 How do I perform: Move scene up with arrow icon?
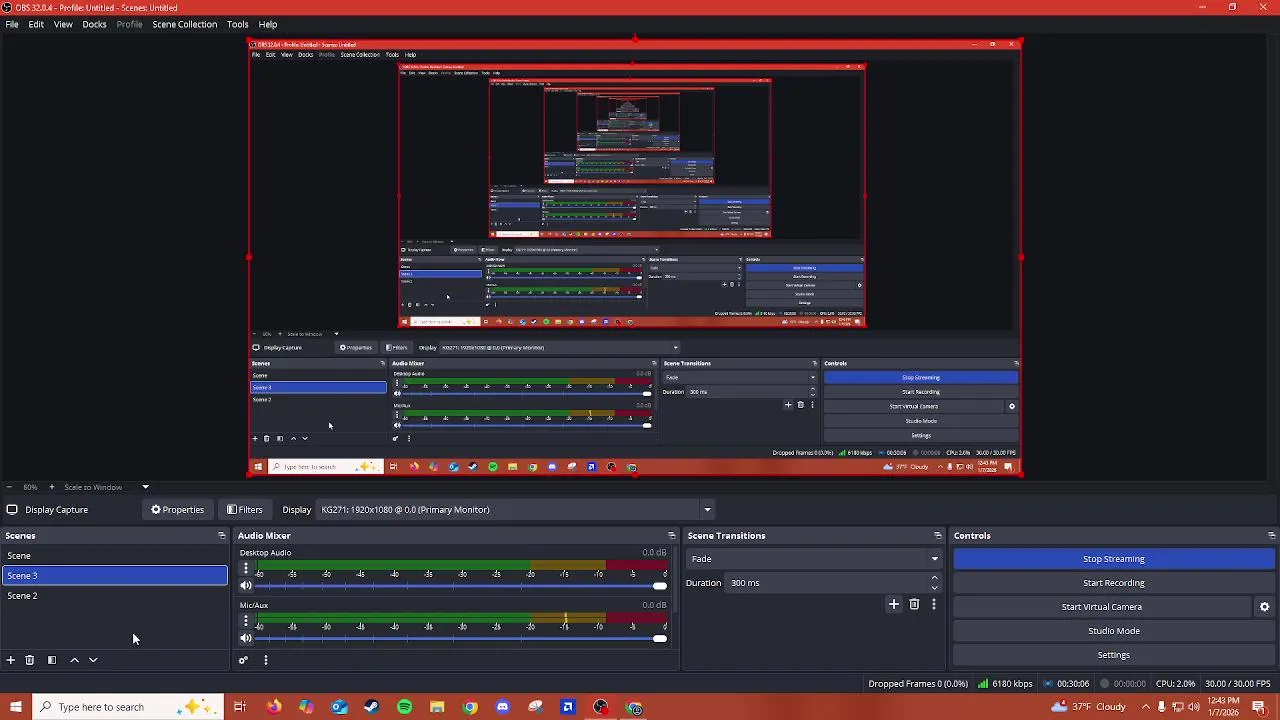coord(74,660)
